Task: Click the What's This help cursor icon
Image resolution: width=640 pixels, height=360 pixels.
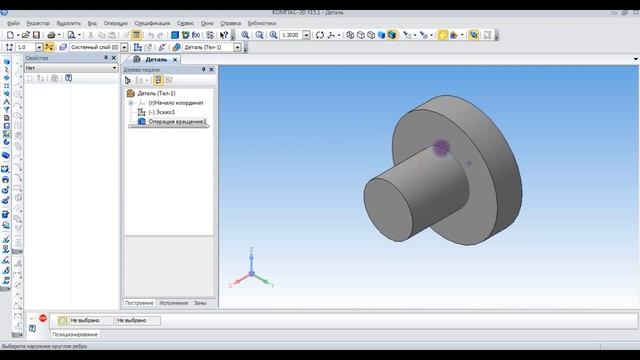Action: coord(224,35)
